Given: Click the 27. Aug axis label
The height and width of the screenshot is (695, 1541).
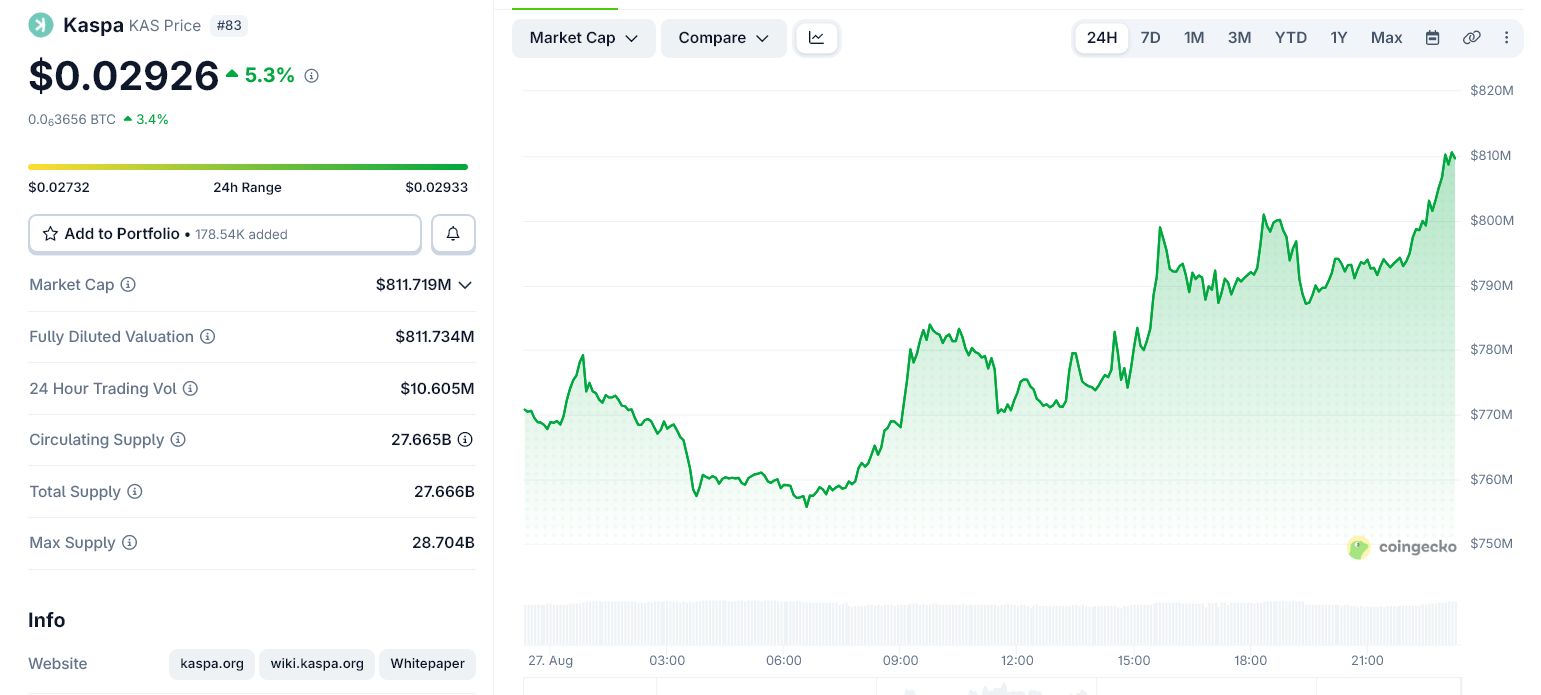Looking at the screenshot, I should [550, 661].
